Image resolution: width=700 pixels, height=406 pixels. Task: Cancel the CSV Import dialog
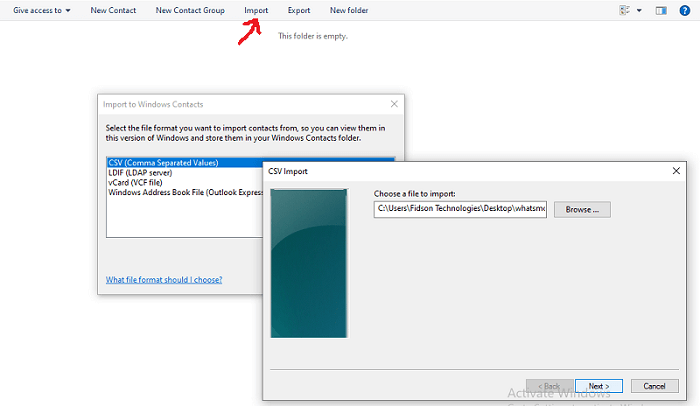pos(654,386)
